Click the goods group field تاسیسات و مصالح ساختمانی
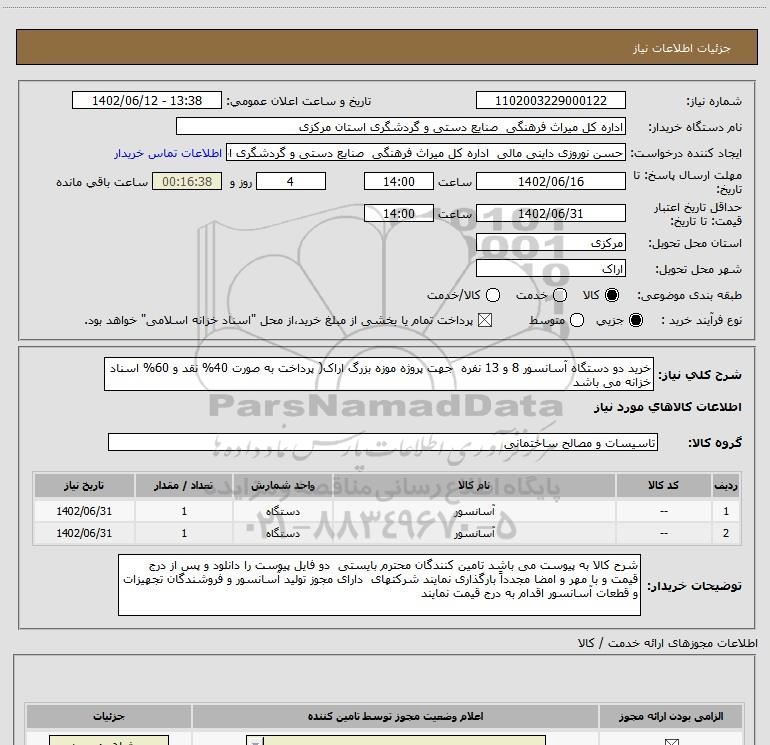The height and width of the screenshot is (745, 770). (x=383, y=442)
